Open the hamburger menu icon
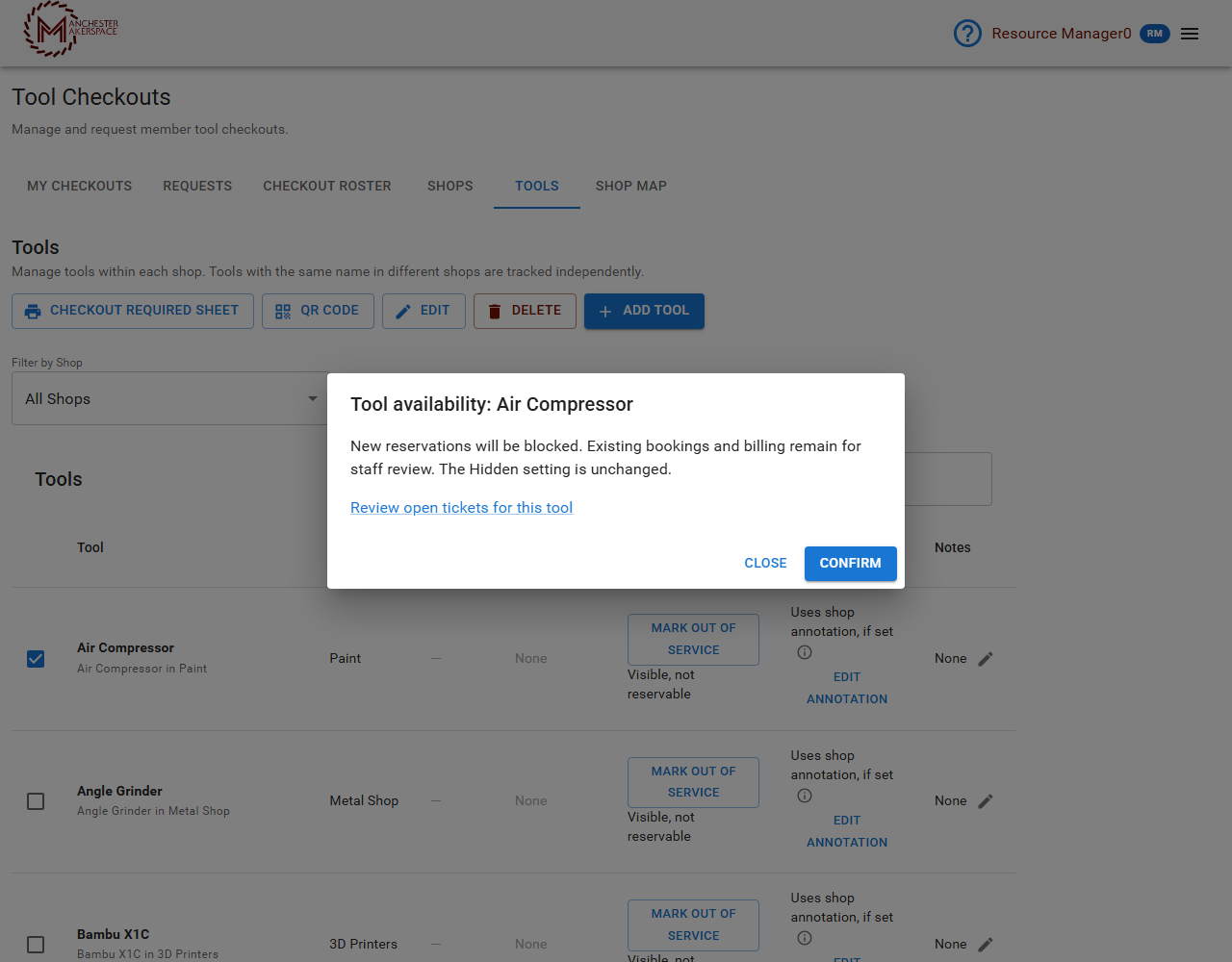 (1190, 34)
